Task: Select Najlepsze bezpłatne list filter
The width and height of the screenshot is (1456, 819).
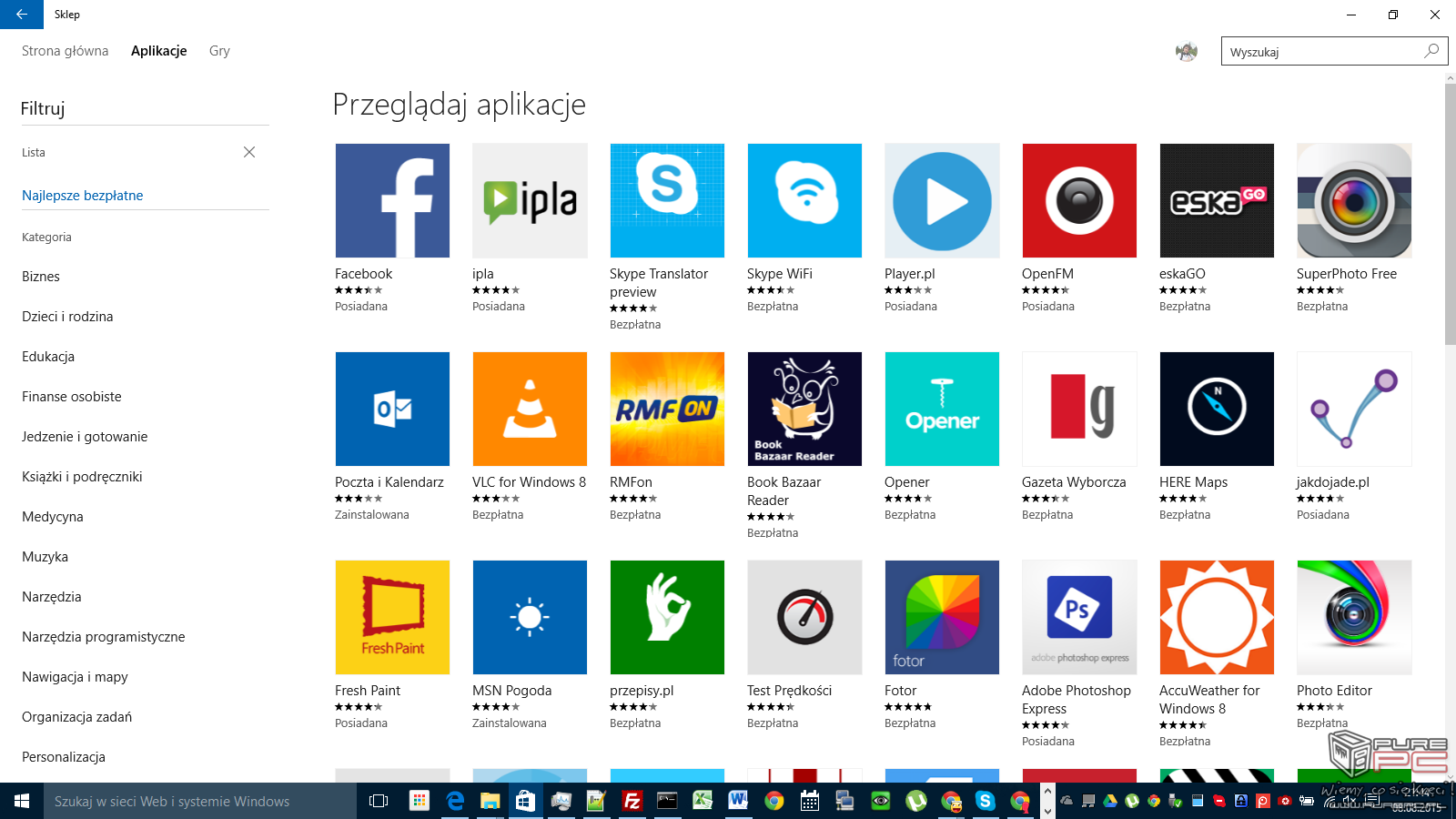Action: tap(83, 196)
